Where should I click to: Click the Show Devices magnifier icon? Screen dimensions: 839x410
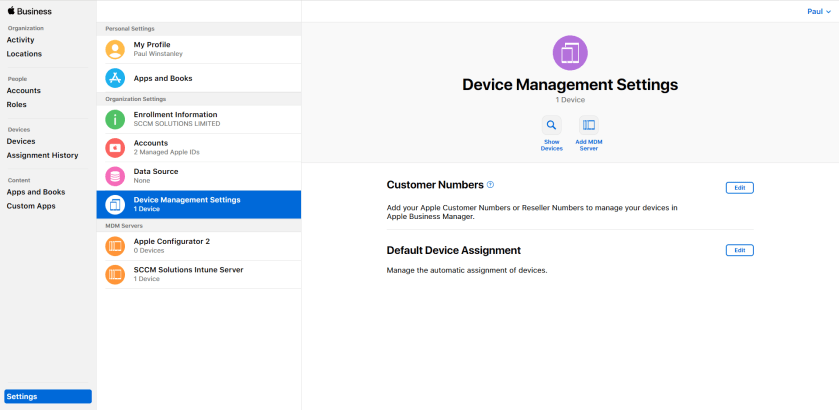coord(551,126)
